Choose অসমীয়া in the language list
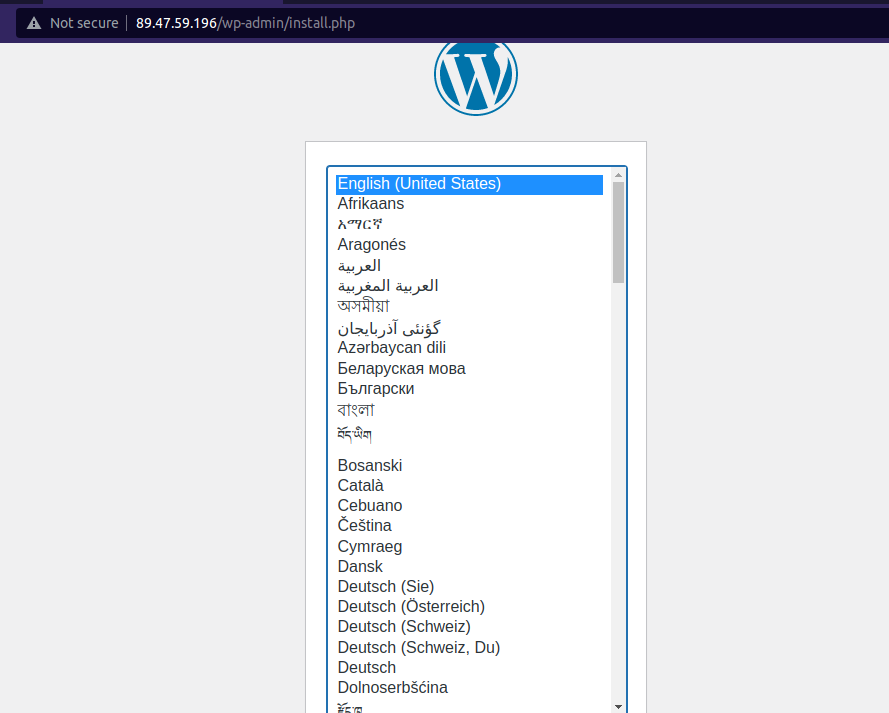Viewport: 889px width, 713px height. click(x=469, y=306)
